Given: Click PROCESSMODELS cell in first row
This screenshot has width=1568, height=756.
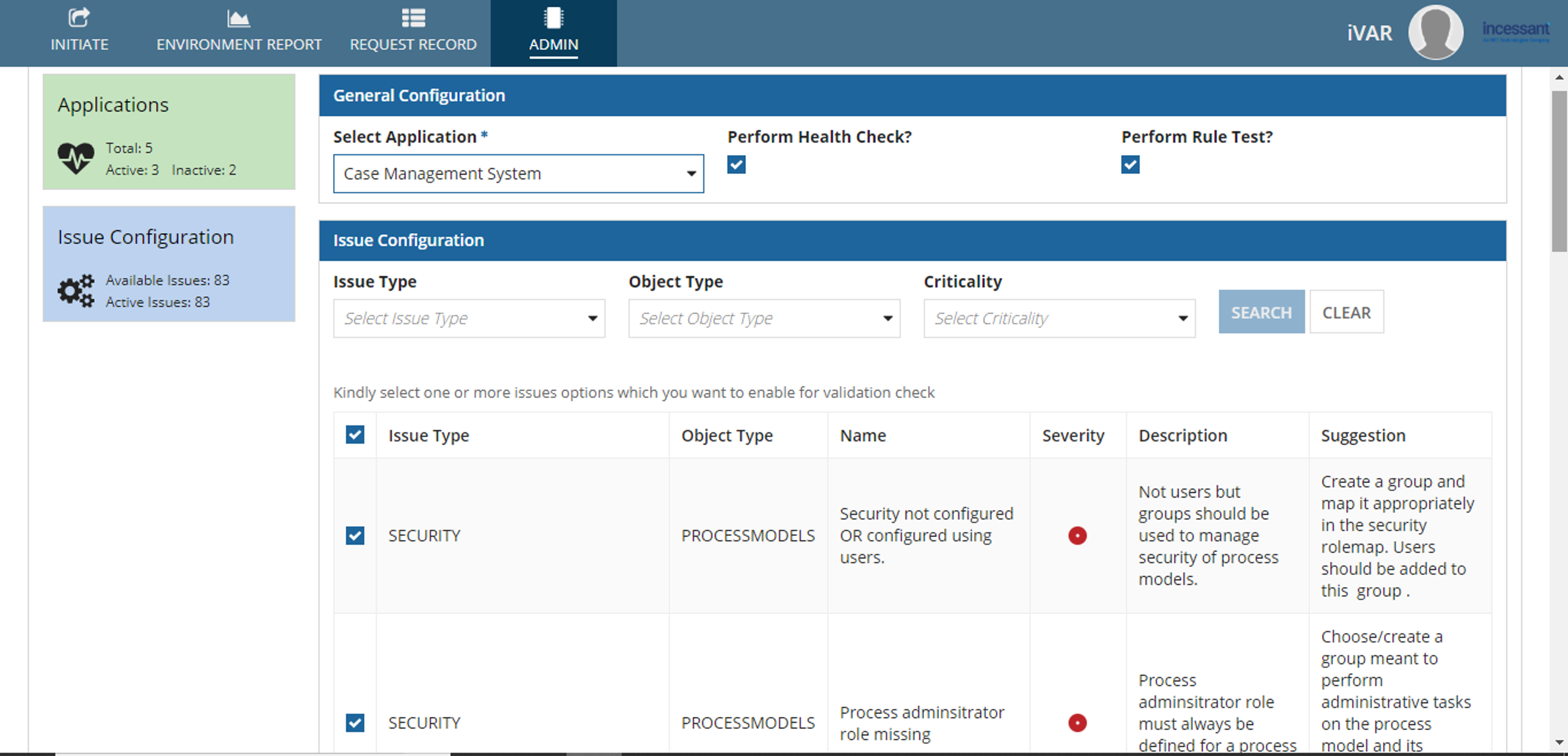Looking at the screenshot, I should click(748, 535).
